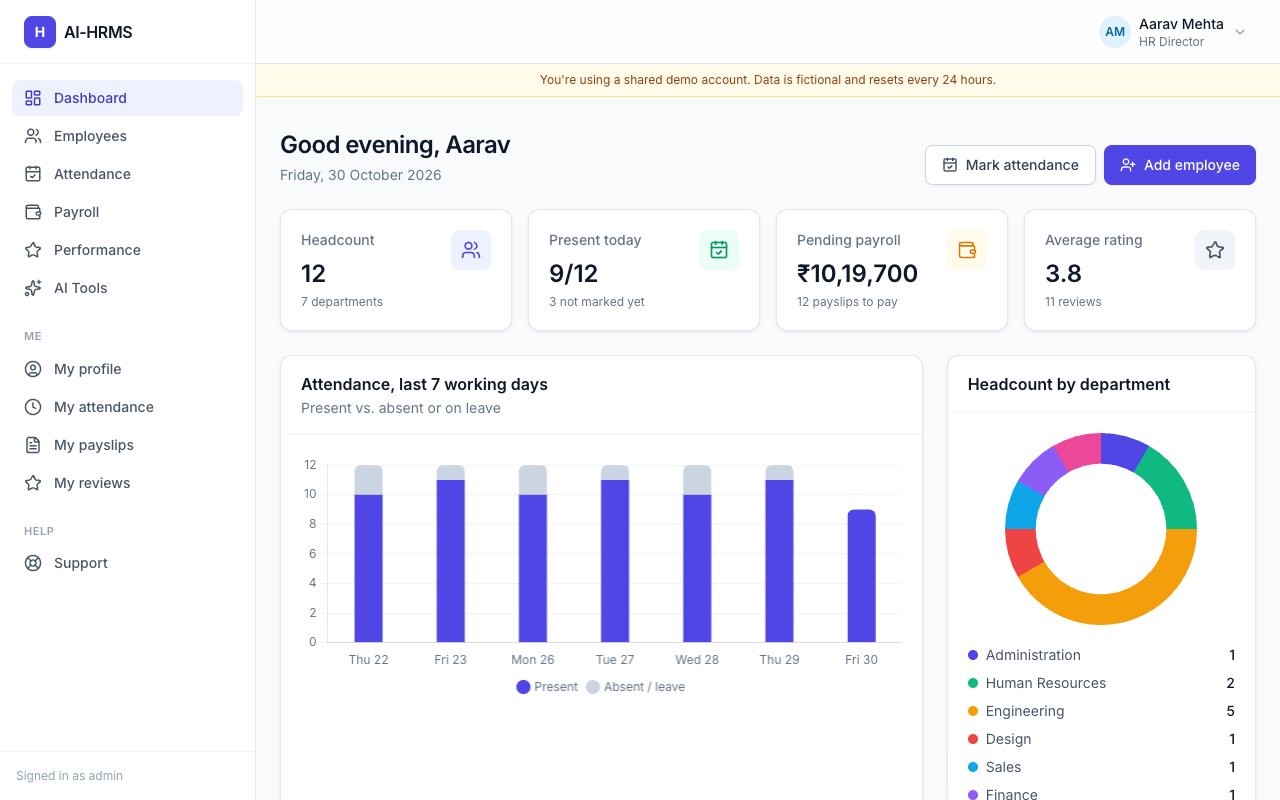
Task: Click the AI-HRMS logo icon
Action: 40,32
